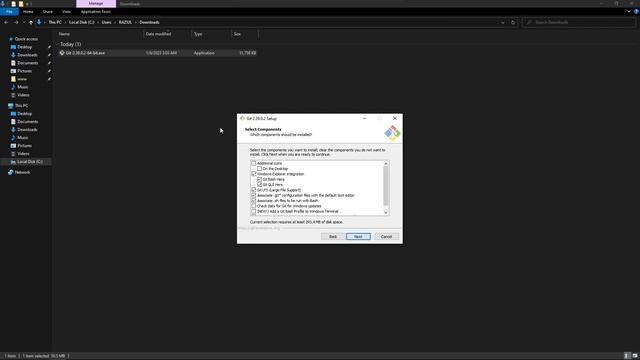
Task: Open Desktop under Quick access
Action: [24, 47]
